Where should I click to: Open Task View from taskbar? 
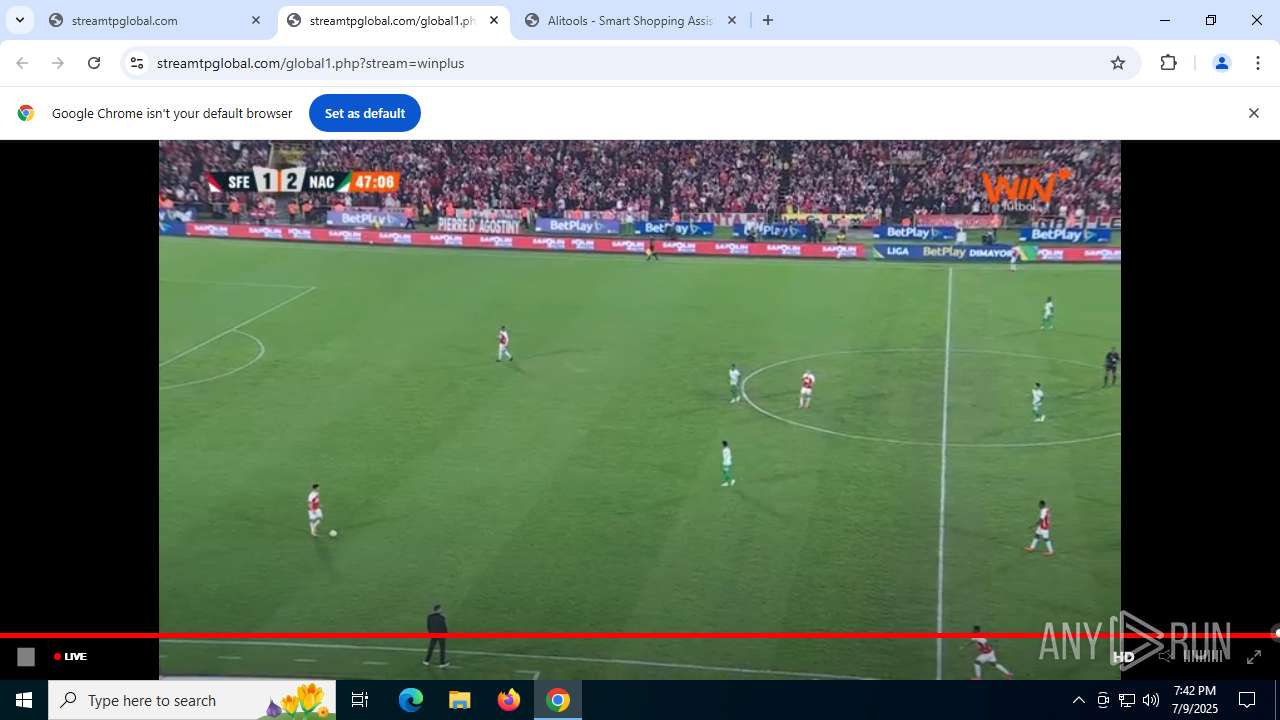[x=360, y=700]
